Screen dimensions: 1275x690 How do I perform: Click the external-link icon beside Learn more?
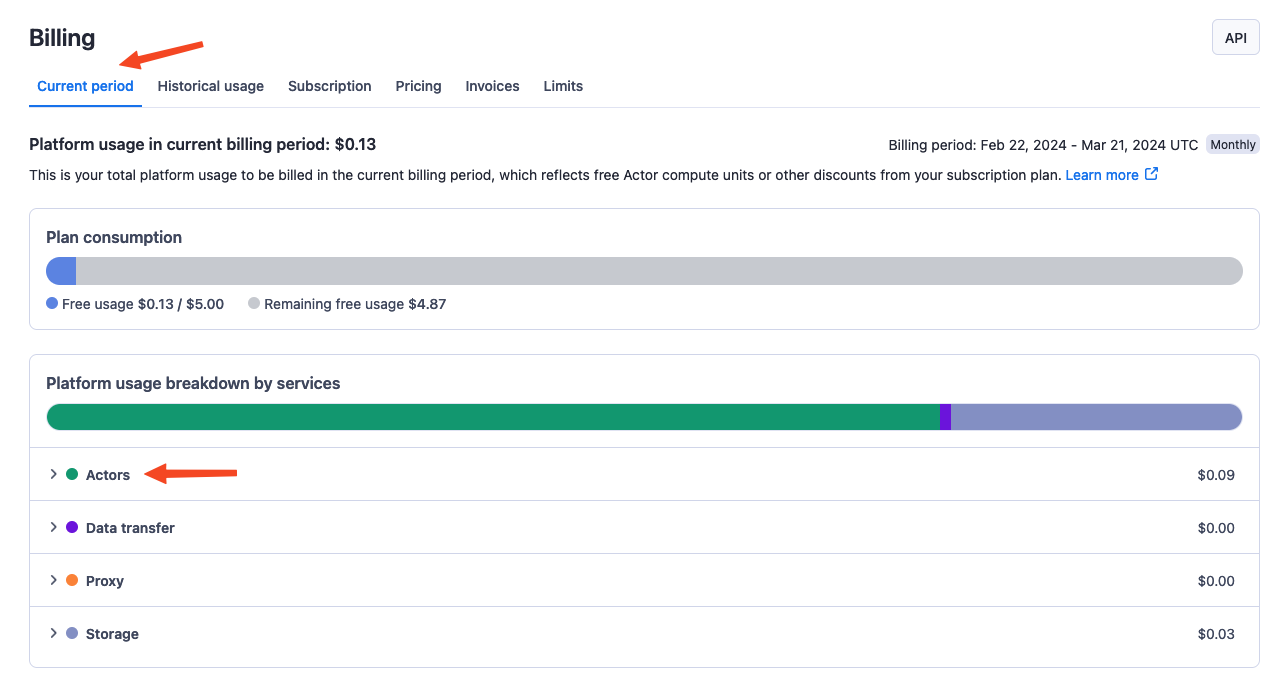click(1152, 174)
